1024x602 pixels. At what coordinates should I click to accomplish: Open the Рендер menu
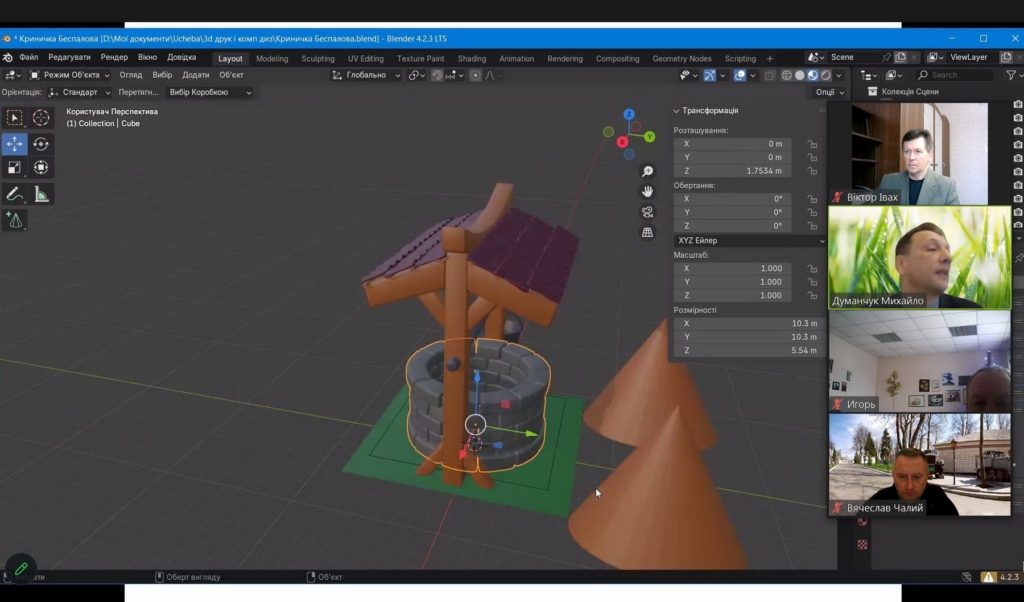tap(114, 57)
